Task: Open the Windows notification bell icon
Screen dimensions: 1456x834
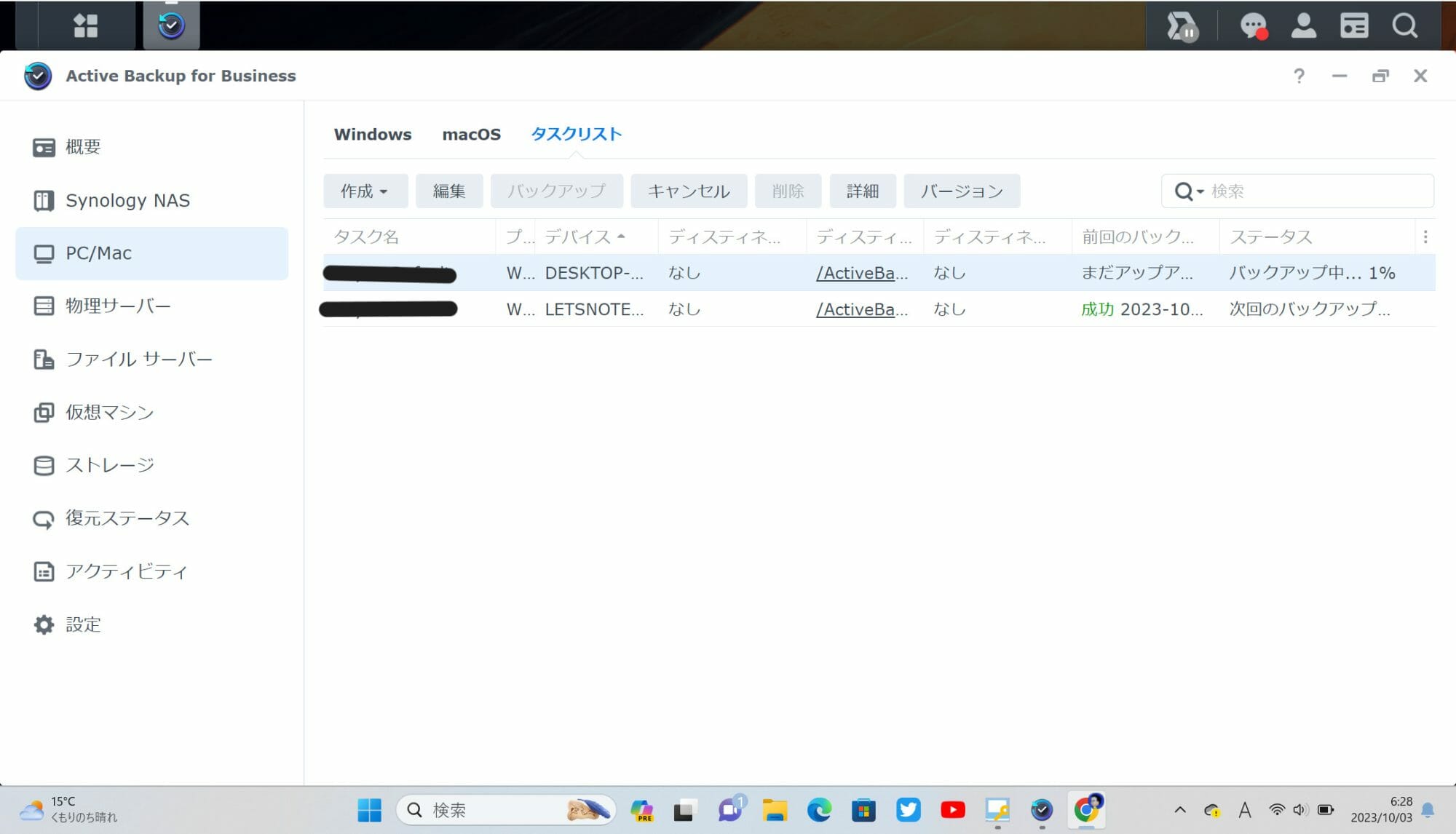Action: pyautogui.click(x=1428, y=810)
